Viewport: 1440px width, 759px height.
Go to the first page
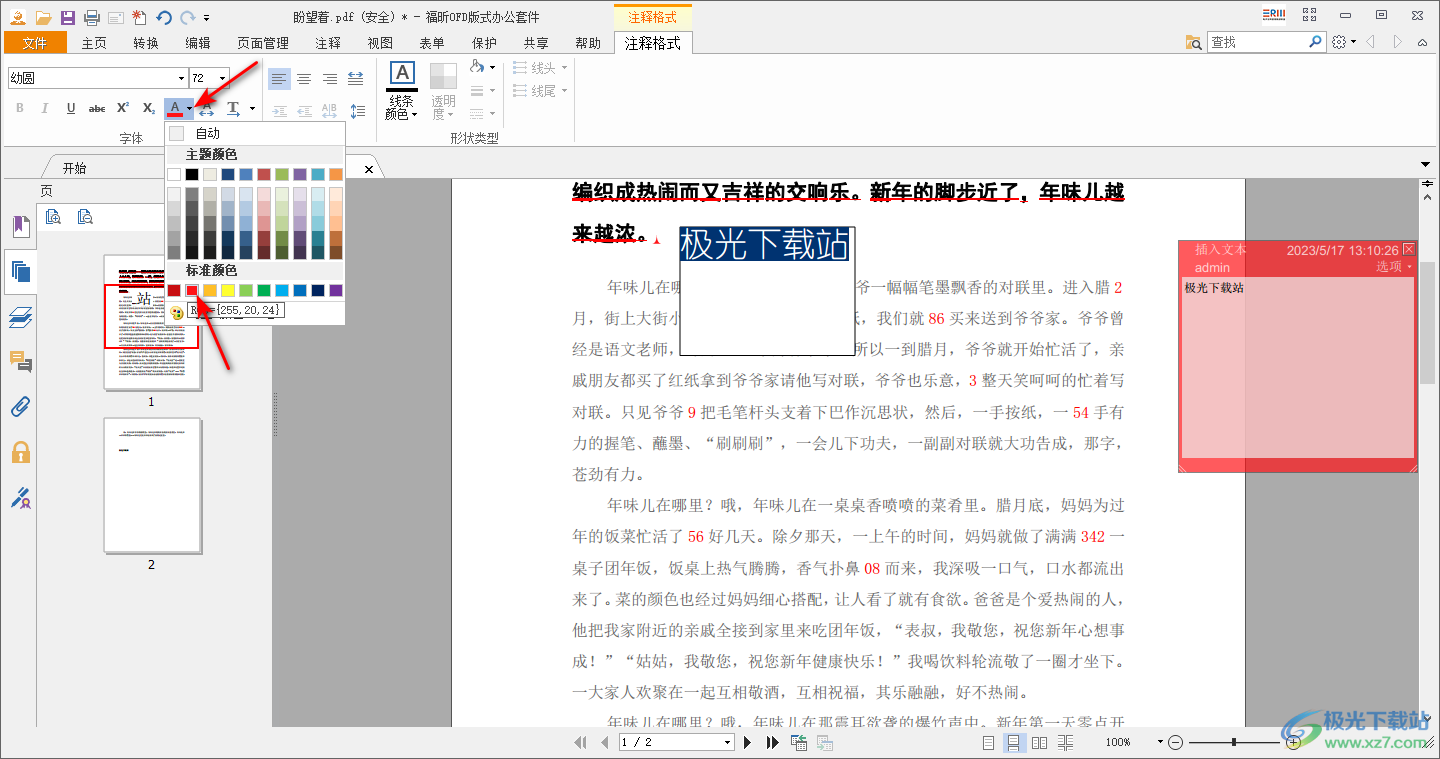tap(581, 742)
